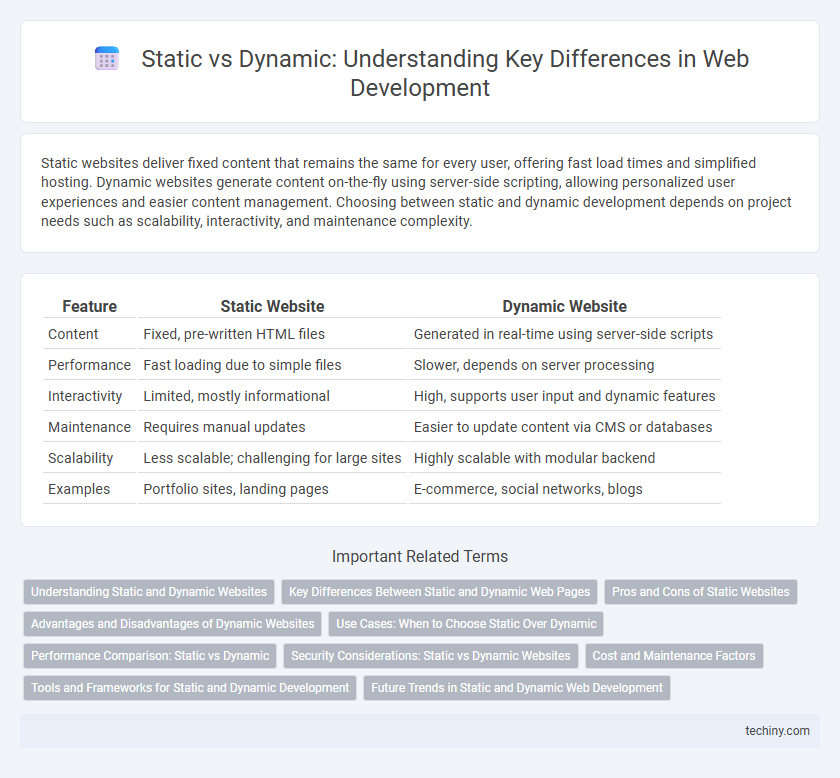Click the intro paragraph about static websites
This screenshot has height=778, width=840.
point(416,192)
